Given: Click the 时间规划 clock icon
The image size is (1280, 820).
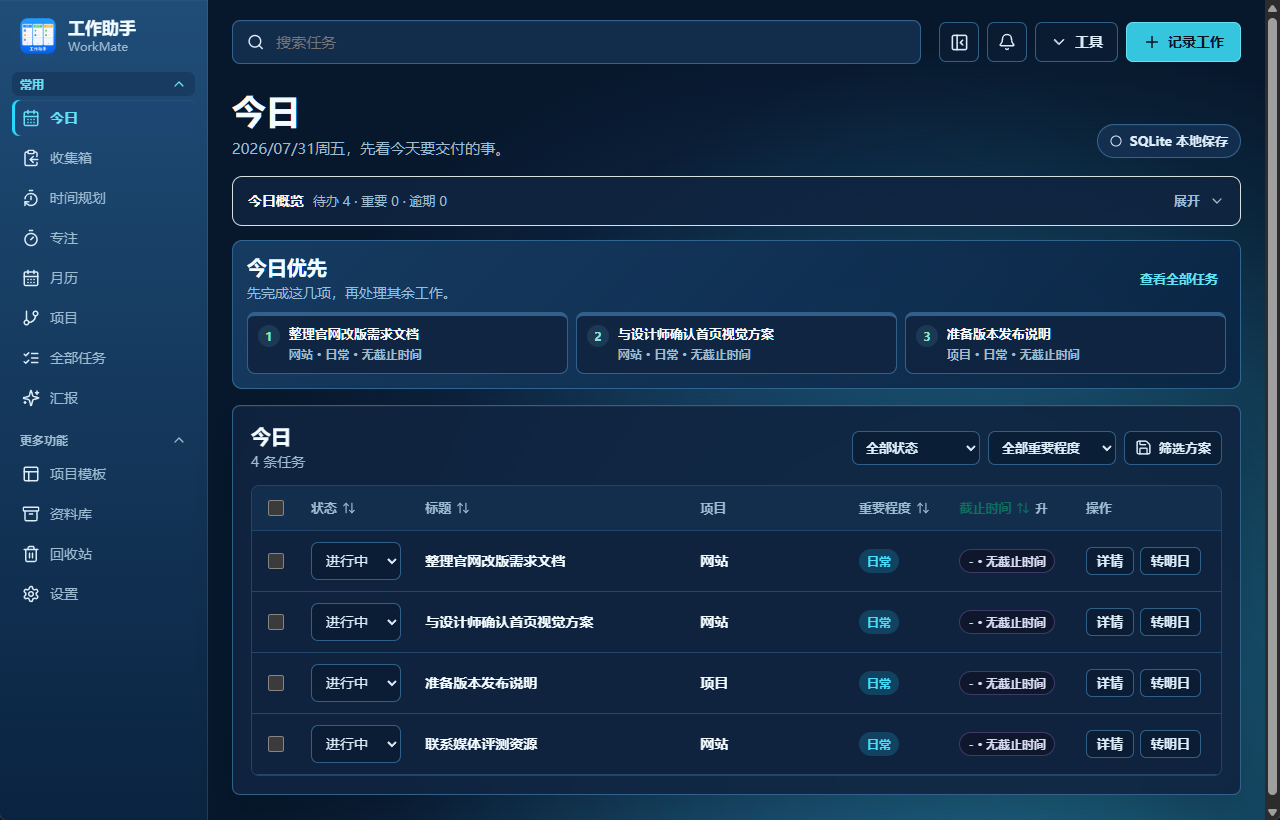Looking at the screenshot, I should [31, 198].
